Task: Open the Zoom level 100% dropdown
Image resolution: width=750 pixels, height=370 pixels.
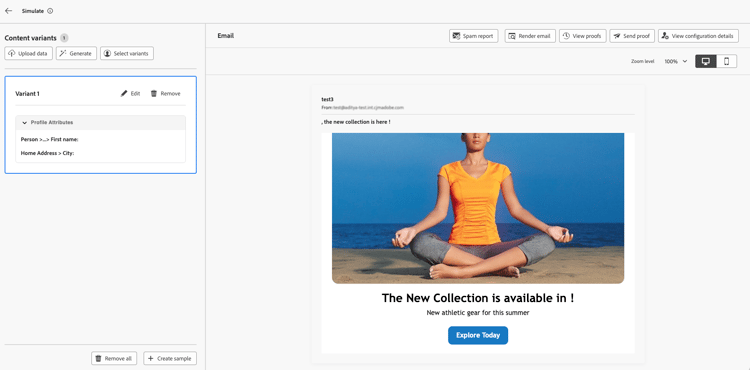Action: coord(675,61)
